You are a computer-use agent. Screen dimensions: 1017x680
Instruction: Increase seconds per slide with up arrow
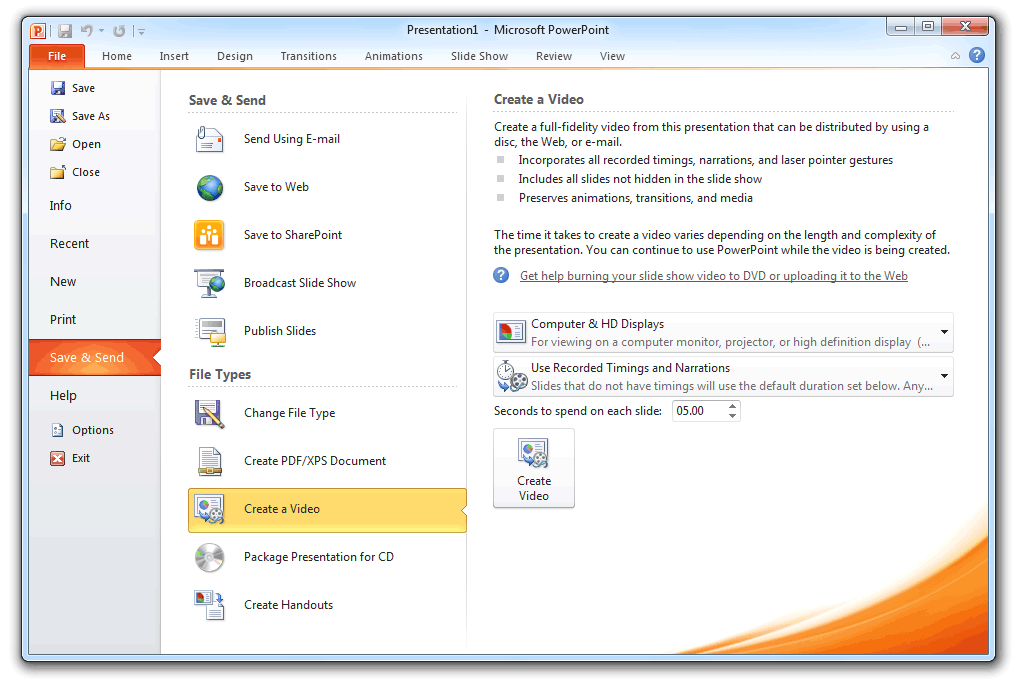point(732,406)
